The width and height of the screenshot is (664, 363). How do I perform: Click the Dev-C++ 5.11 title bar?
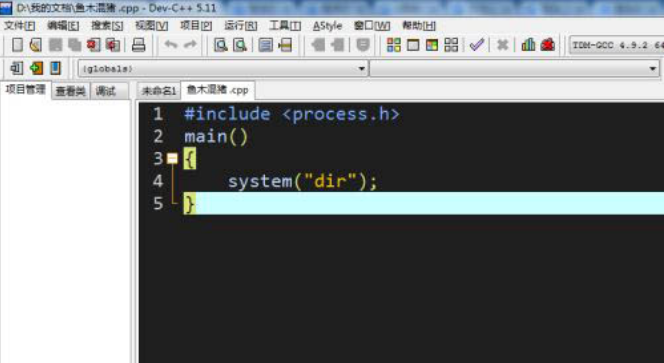click(332, 8)
